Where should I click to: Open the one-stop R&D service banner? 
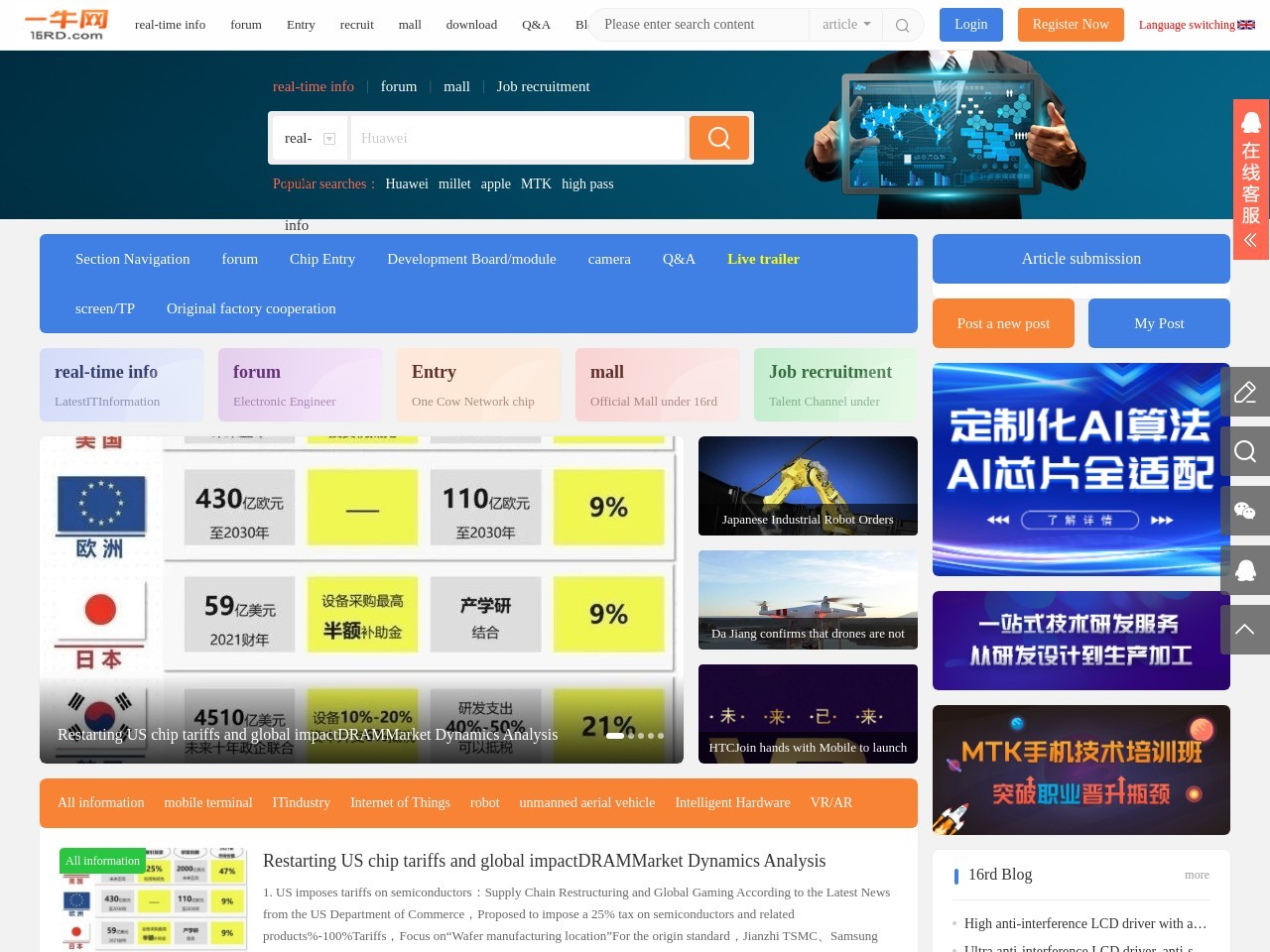coord(1081,641)
